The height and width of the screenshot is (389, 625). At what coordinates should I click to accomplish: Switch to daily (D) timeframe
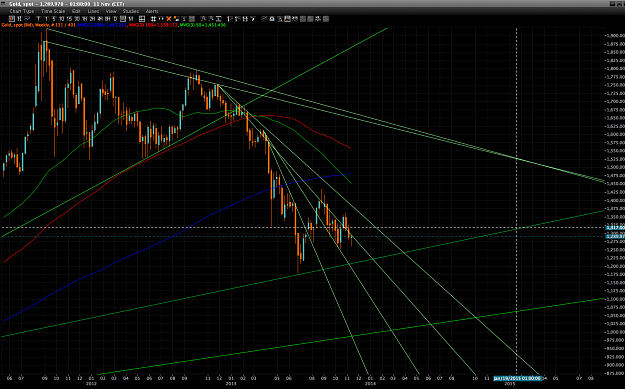coord(115,19)
